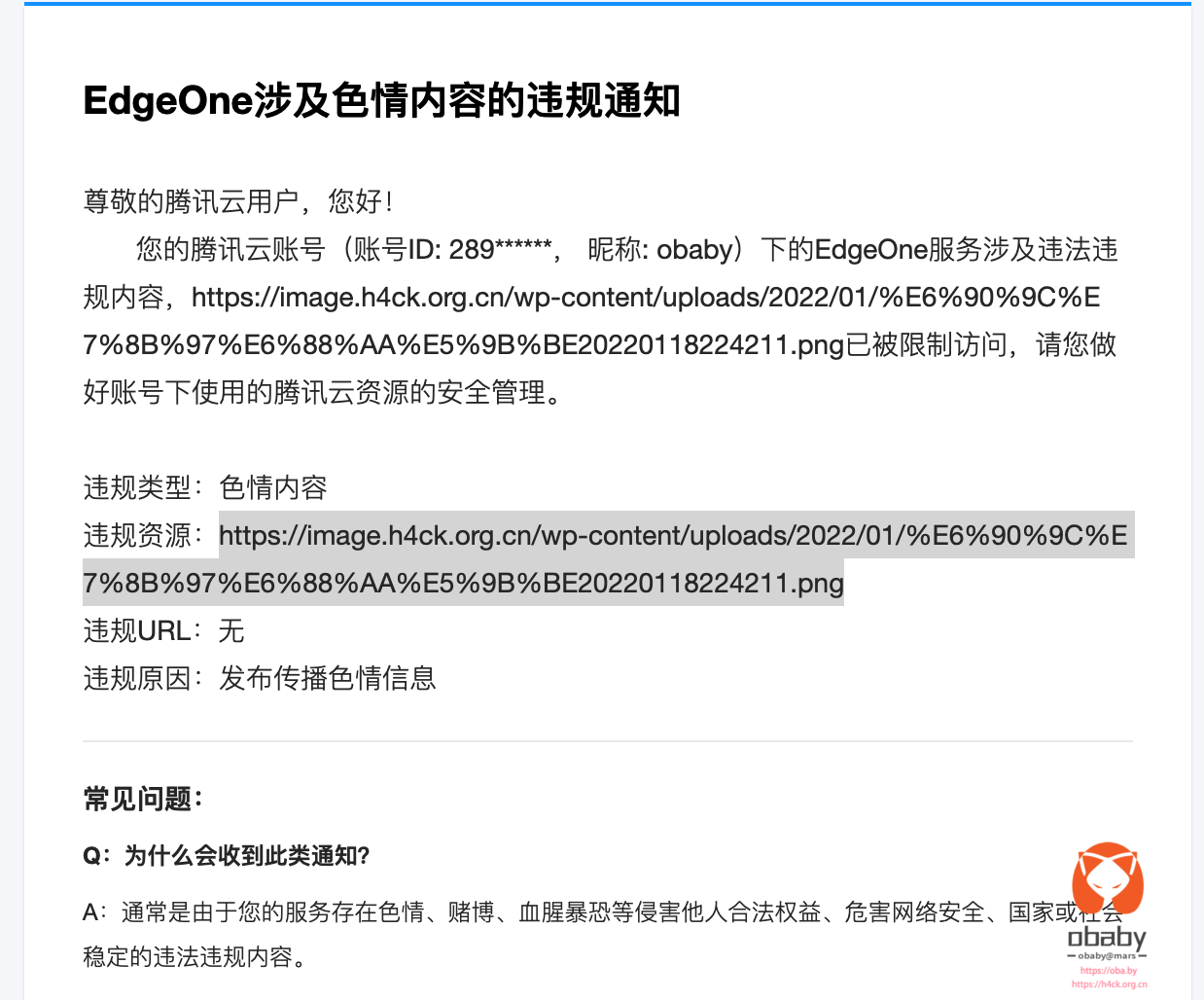
Task: Select the 违规类型 色情内容 line
Action: 205,487
